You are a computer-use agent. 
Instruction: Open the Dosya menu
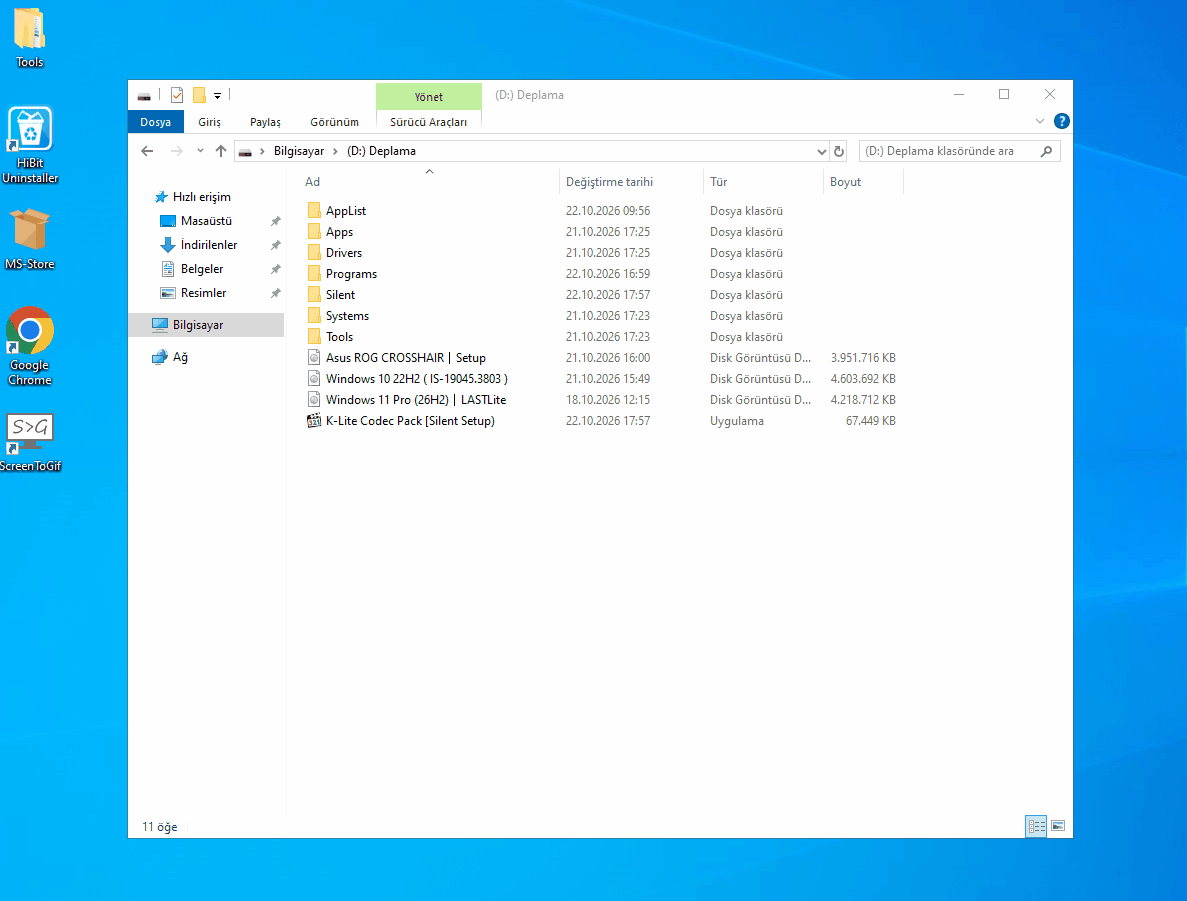(155, 122)
